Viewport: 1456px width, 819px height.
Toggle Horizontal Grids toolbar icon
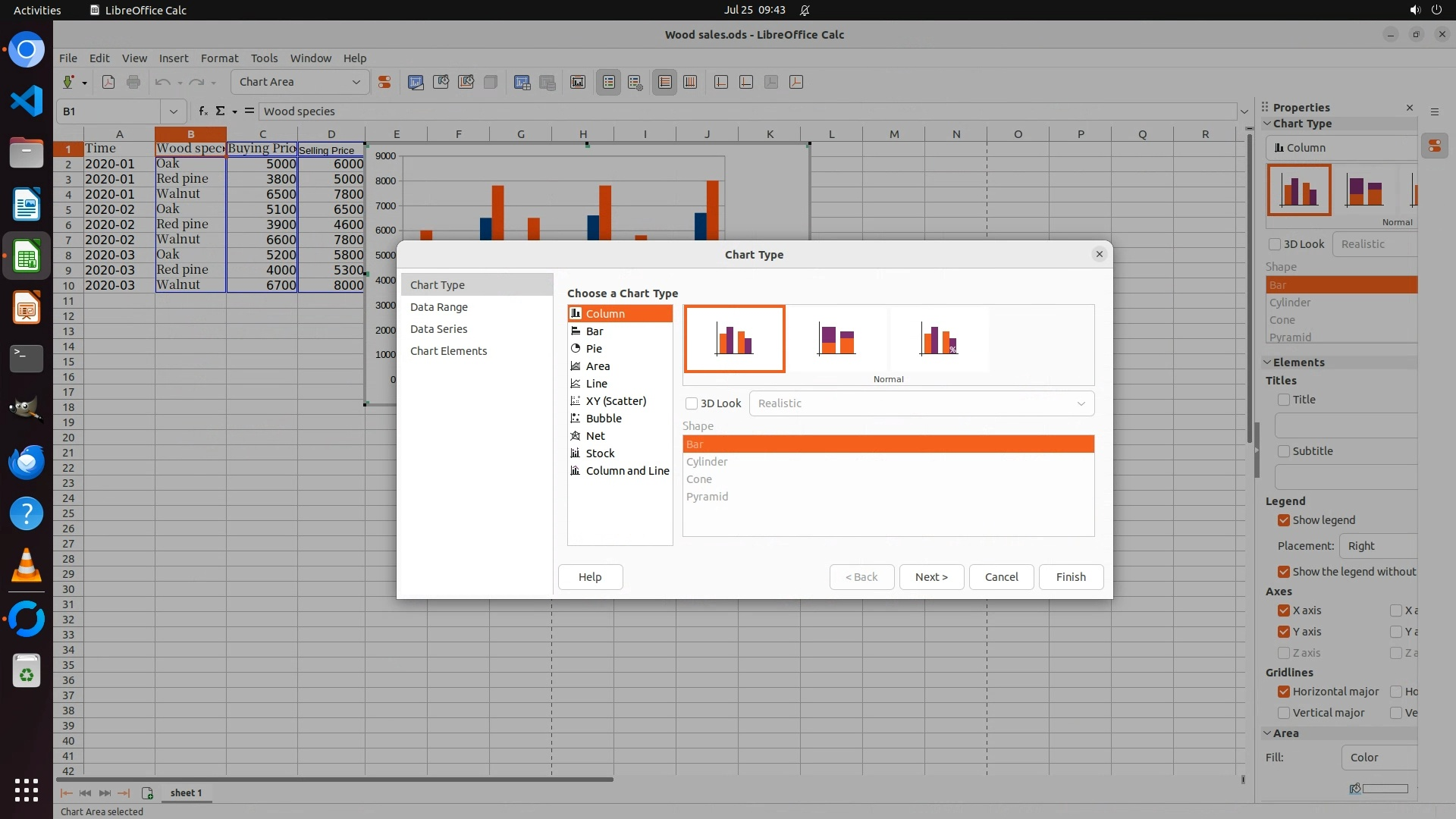(x=664, y=83)
